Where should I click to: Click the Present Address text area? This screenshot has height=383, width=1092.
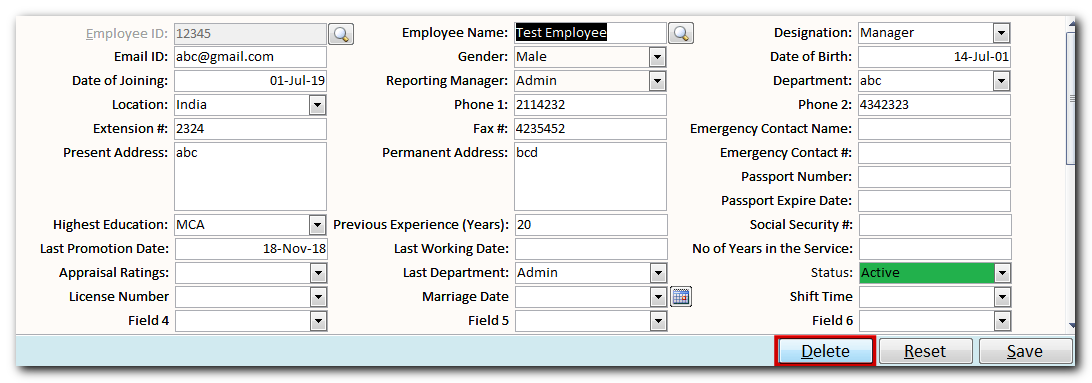point(250,177)
